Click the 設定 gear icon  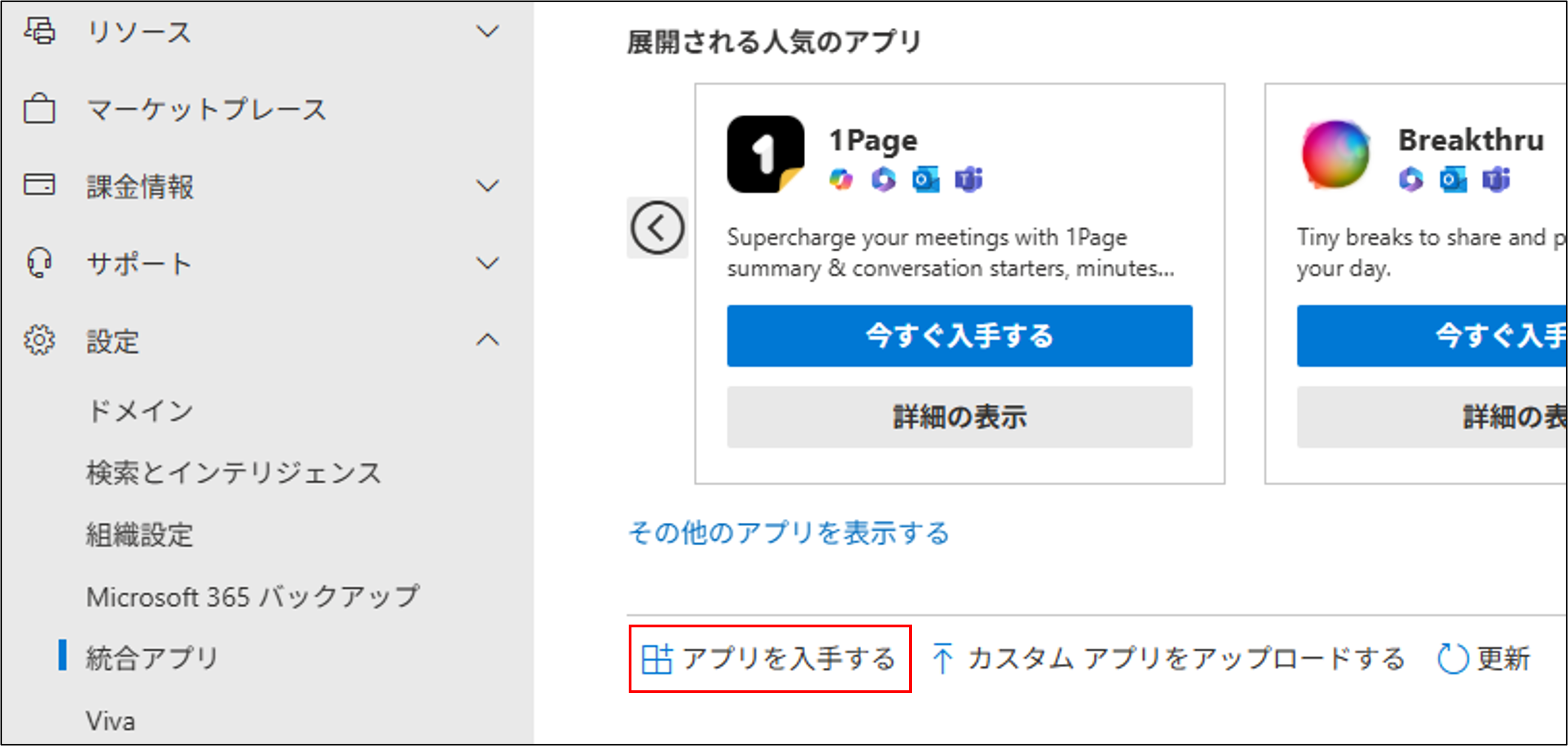(x=39, y=341)
